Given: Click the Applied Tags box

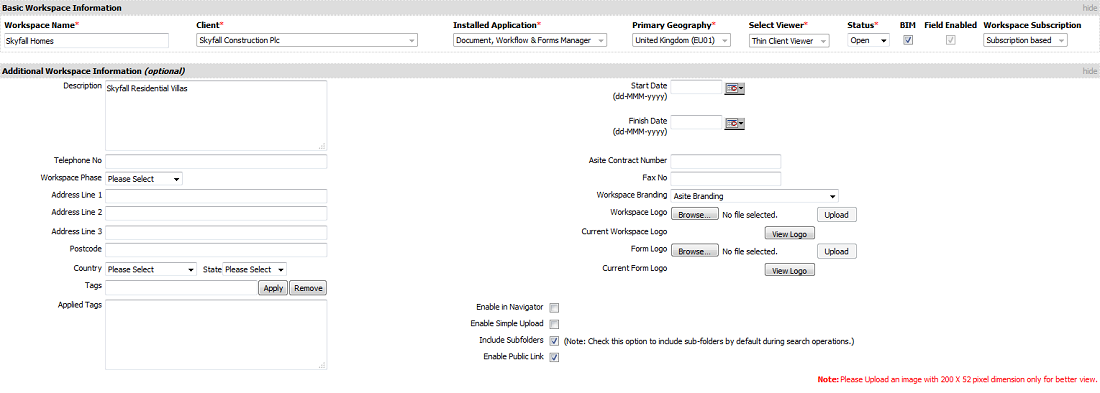Looking at the screenshot, I should pos(216,335).
